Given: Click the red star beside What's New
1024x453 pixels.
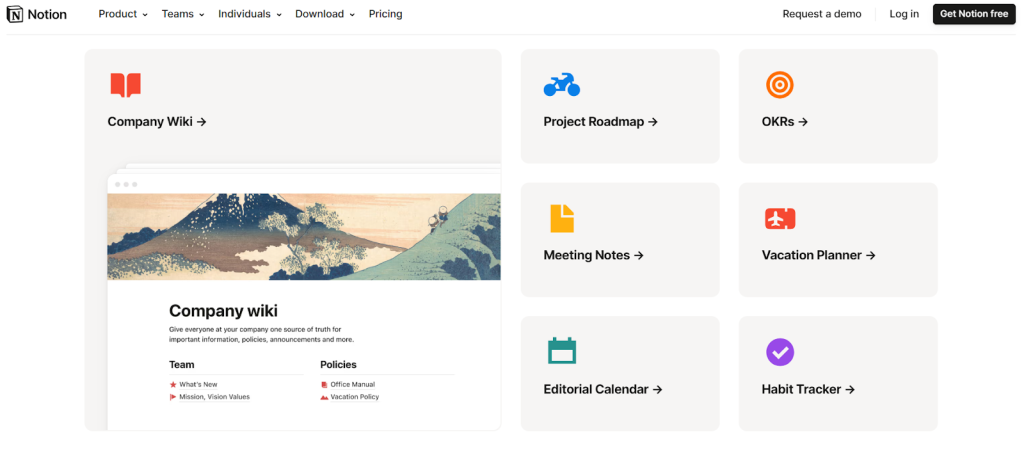Looking at the screenshot, I should [173, 384].
